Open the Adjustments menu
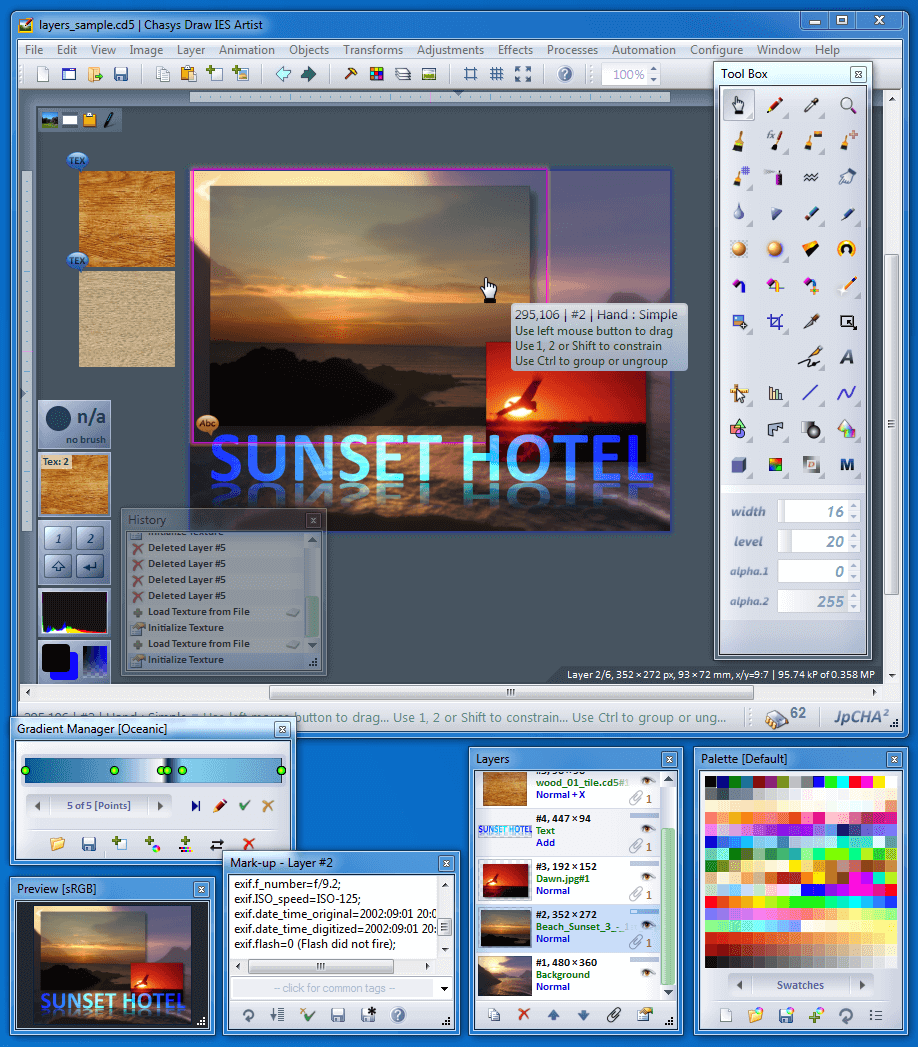 [450, 50]
